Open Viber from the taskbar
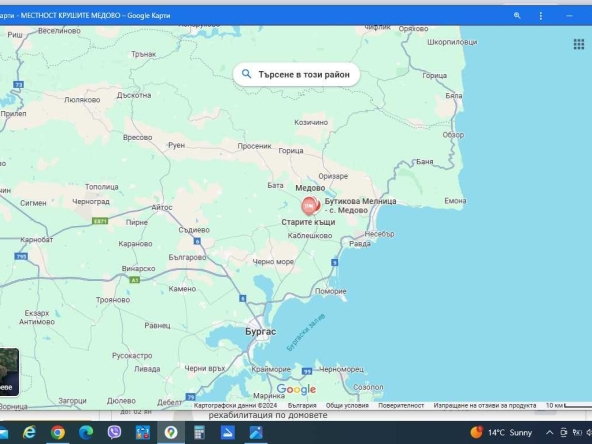This screenshot has width=592, height=444. [x=114, y=432]
